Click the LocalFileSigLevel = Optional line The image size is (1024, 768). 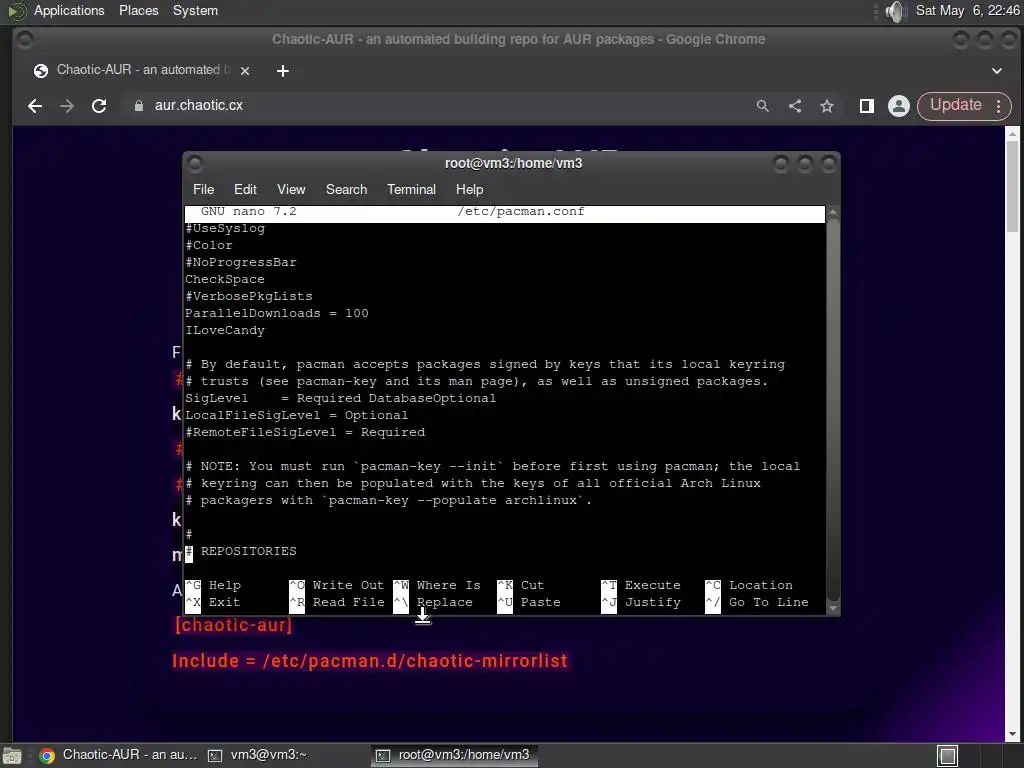[296, 415]
